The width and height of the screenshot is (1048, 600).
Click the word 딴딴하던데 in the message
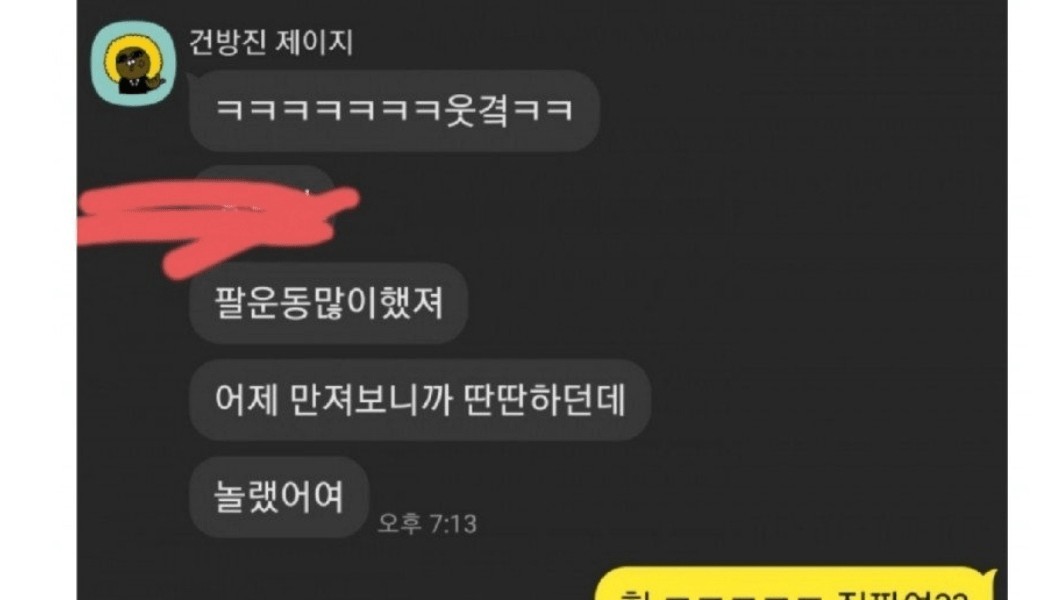[x=544, y=400]
